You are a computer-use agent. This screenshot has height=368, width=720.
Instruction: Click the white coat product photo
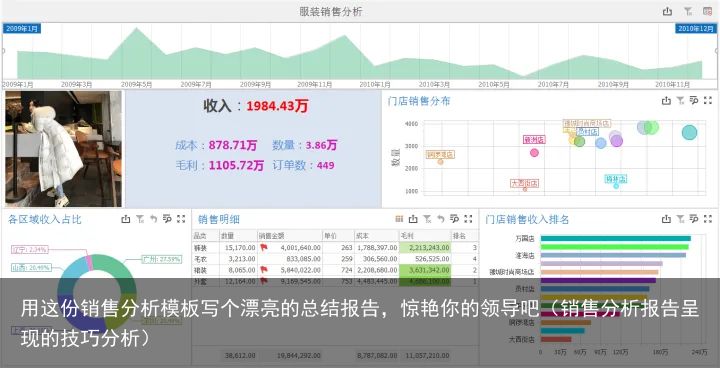coord(64,148)
